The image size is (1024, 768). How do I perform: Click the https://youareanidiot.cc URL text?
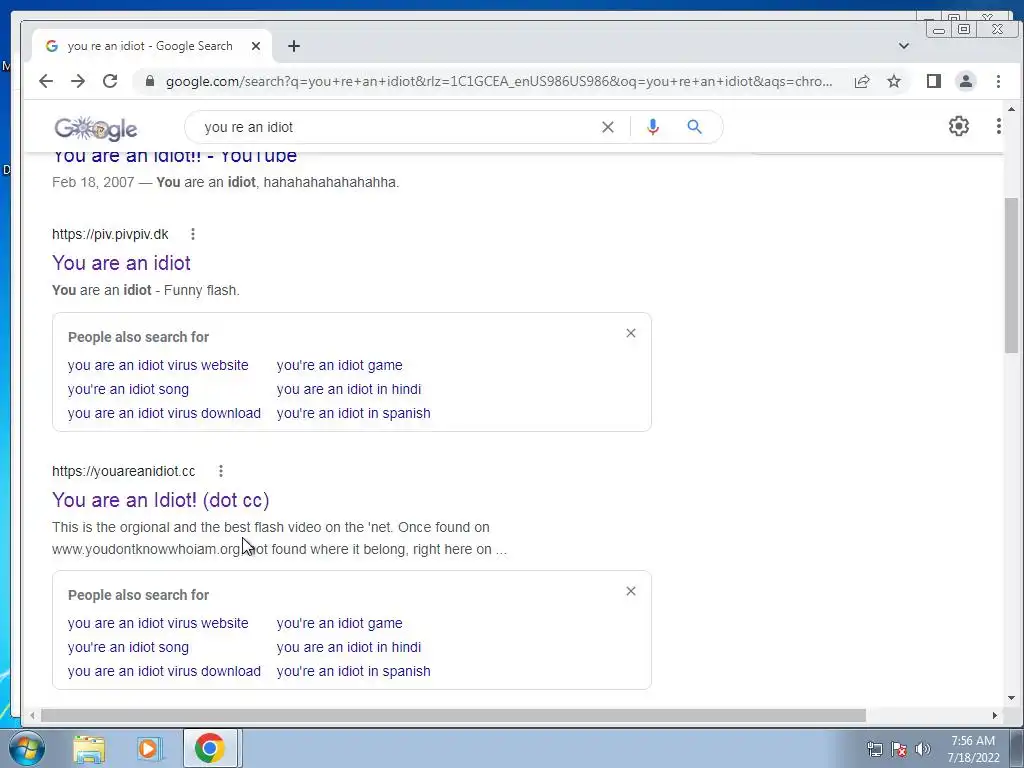pos(123,471)
